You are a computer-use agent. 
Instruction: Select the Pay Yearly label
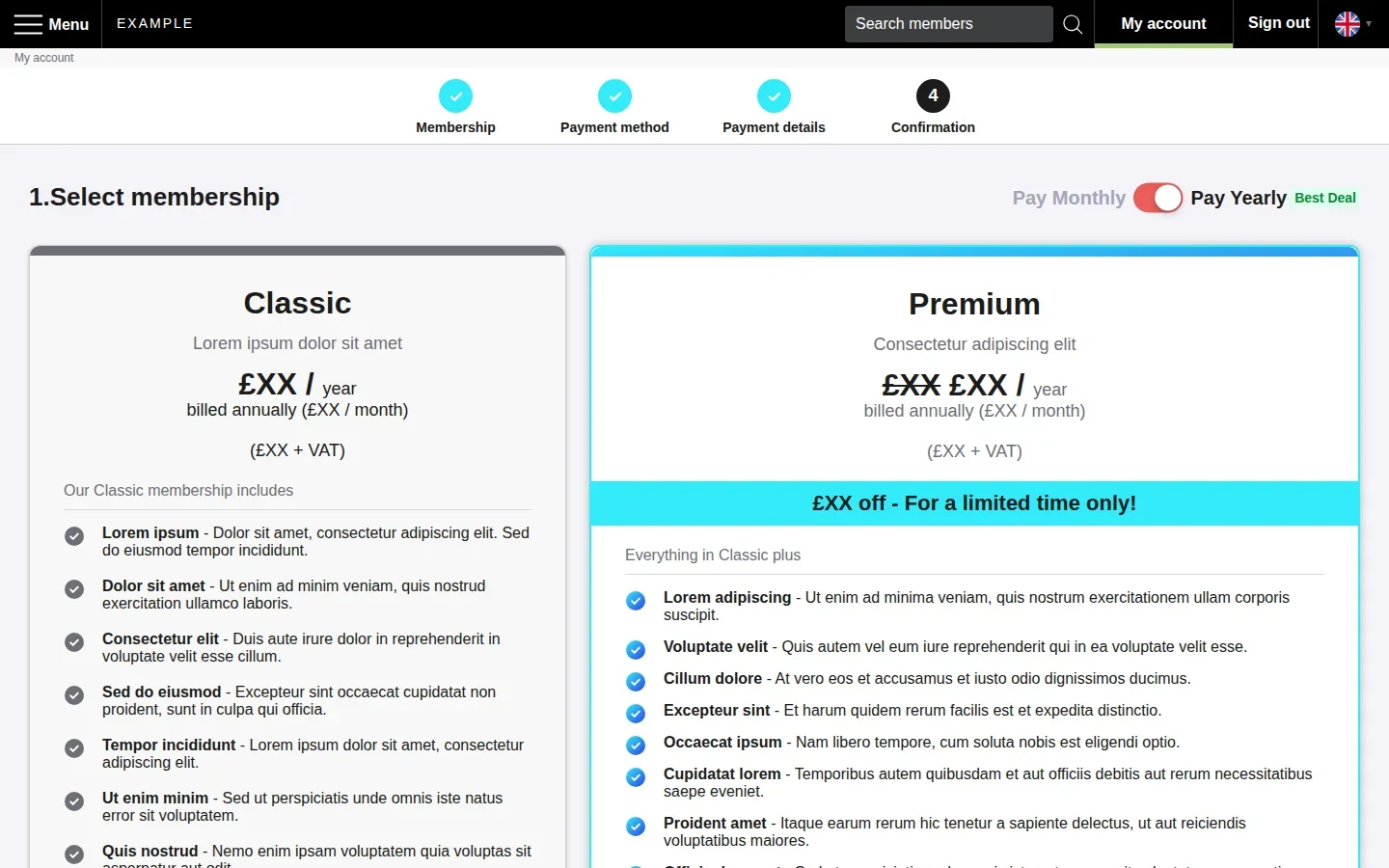coord(1239,198)
